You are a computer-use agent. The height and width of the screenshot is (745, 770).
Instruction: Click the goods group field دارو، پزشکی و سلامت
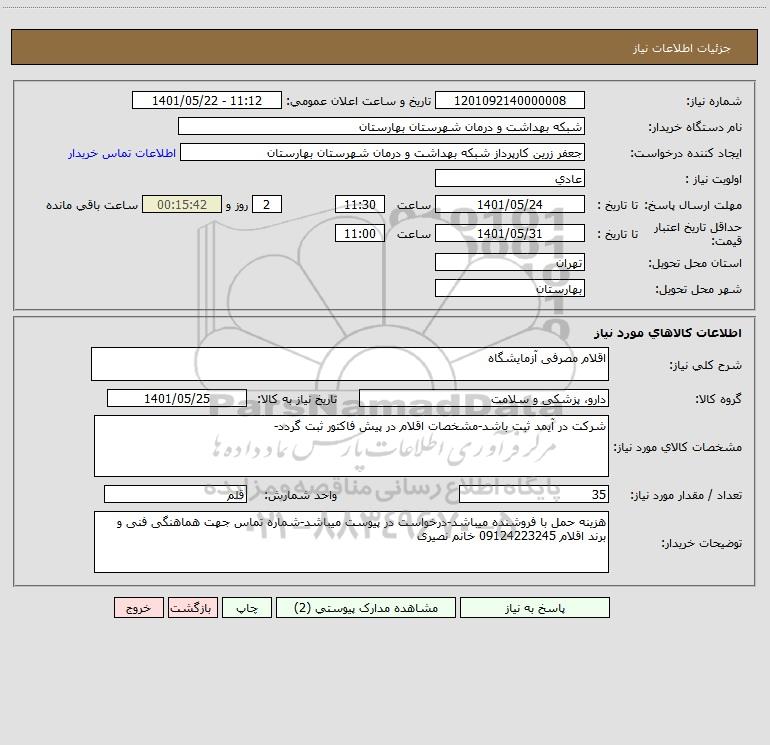click(484, 399)
